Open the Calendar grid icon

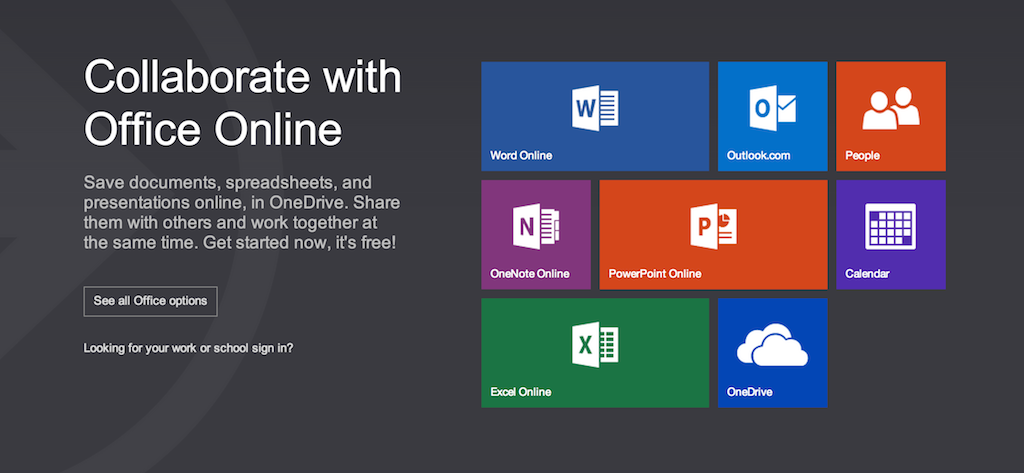click(x=891, y=226)
